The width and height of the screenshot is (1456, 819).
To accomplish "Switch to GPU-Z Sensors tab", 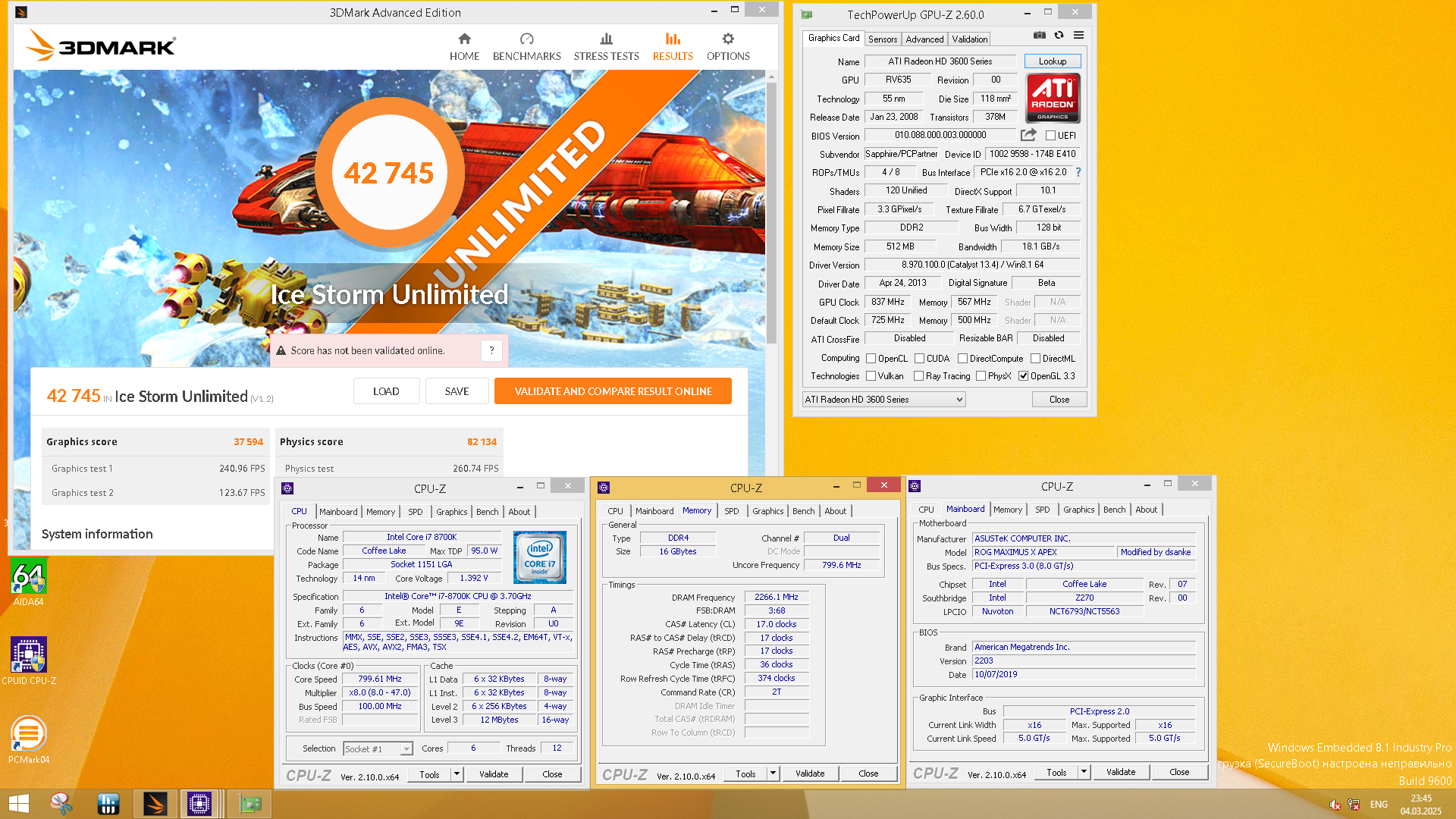I will click(882, 39).
